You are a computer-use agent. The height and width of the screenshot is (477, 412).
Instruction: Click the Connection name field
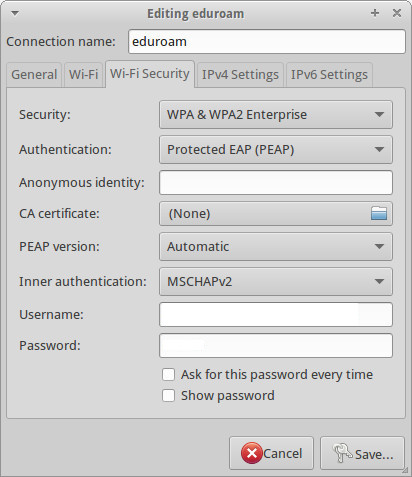(267, 42)
